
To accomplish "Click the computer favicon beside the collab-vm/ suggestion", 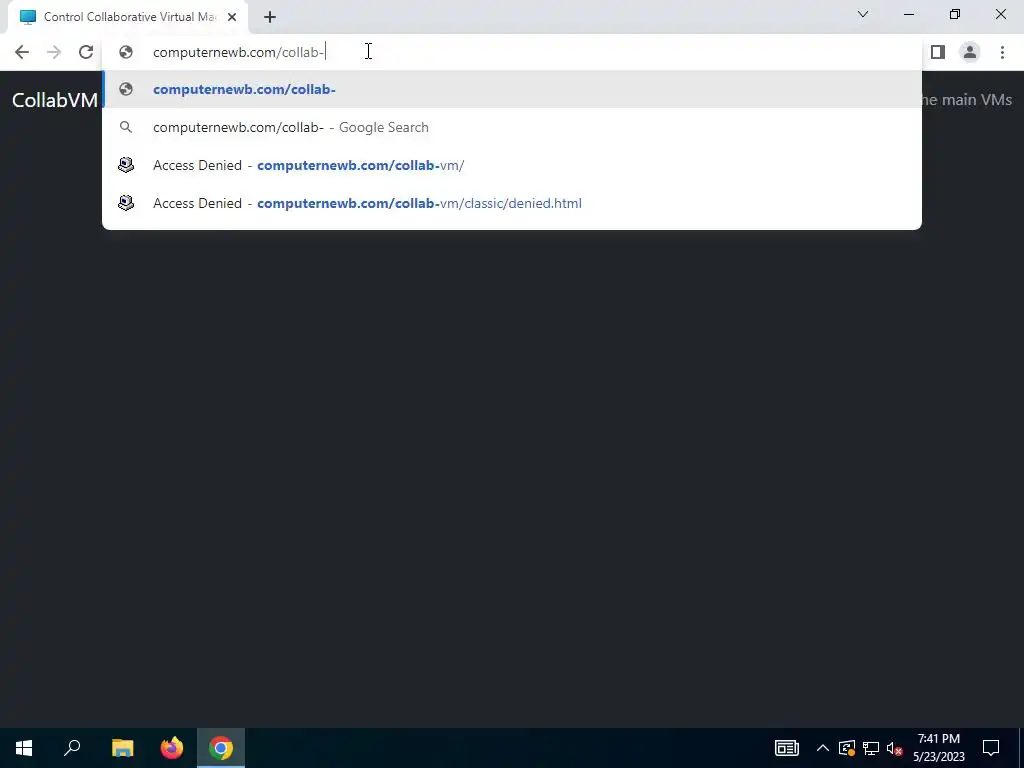I will click(126, 165).
